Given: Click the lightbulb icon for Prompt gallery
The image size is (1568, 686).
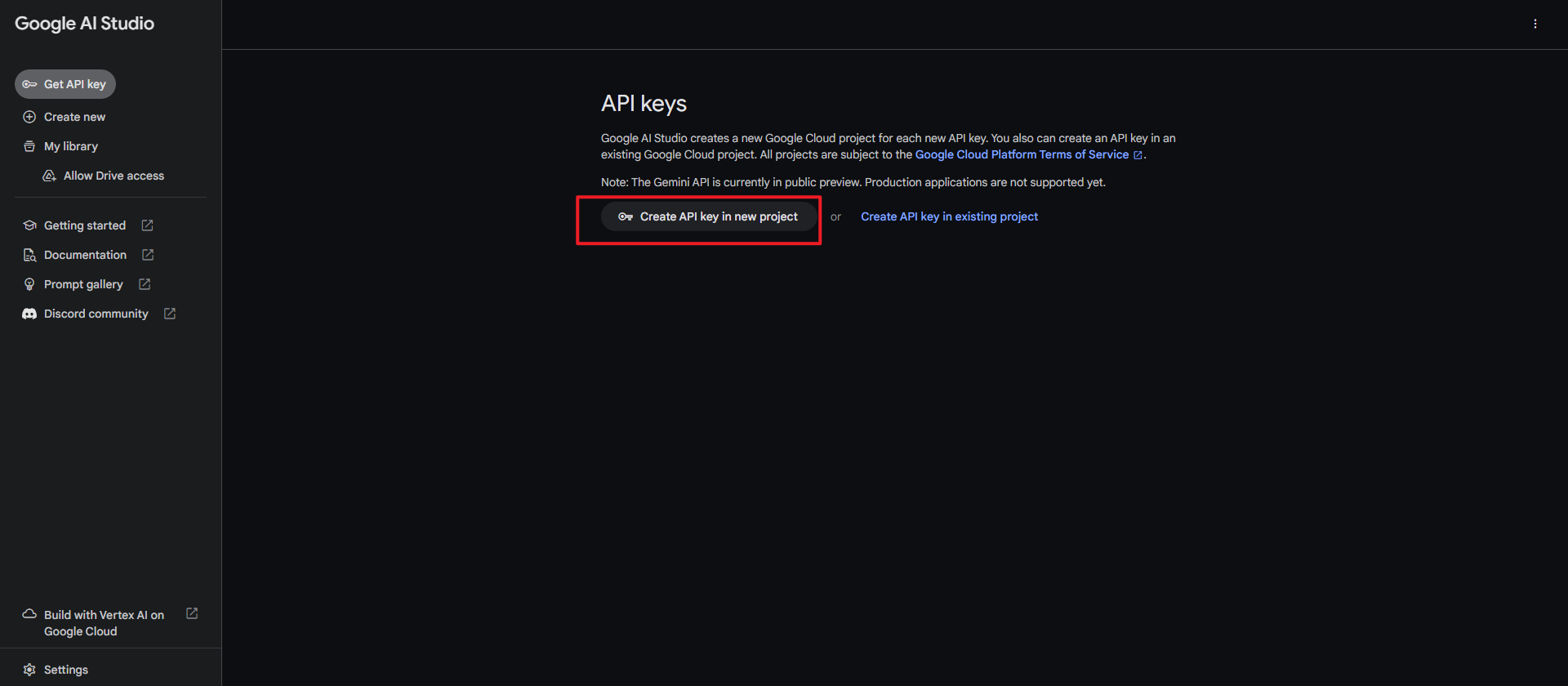Looking at the screenshot, I should coord(29,284).
